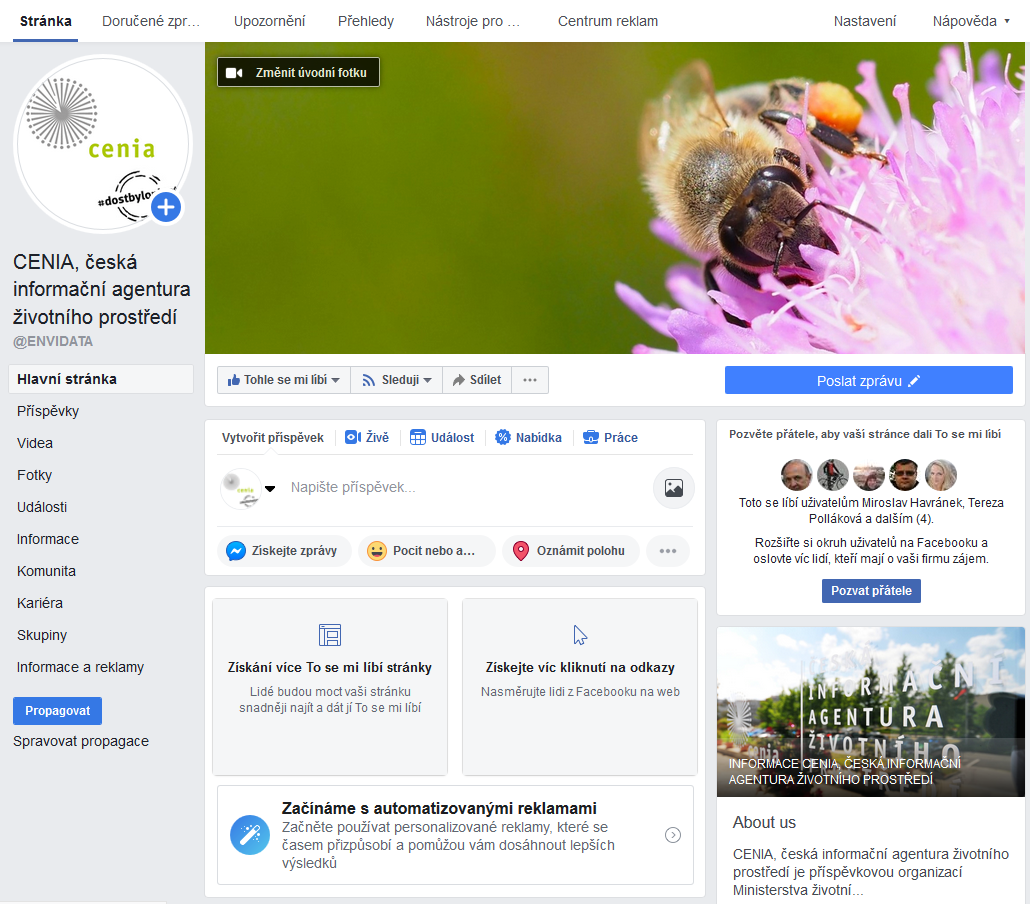The image size is (1030, 904).
Task: Click the smiley emoji icon for Pocit nebo a...
Action: 376,551
